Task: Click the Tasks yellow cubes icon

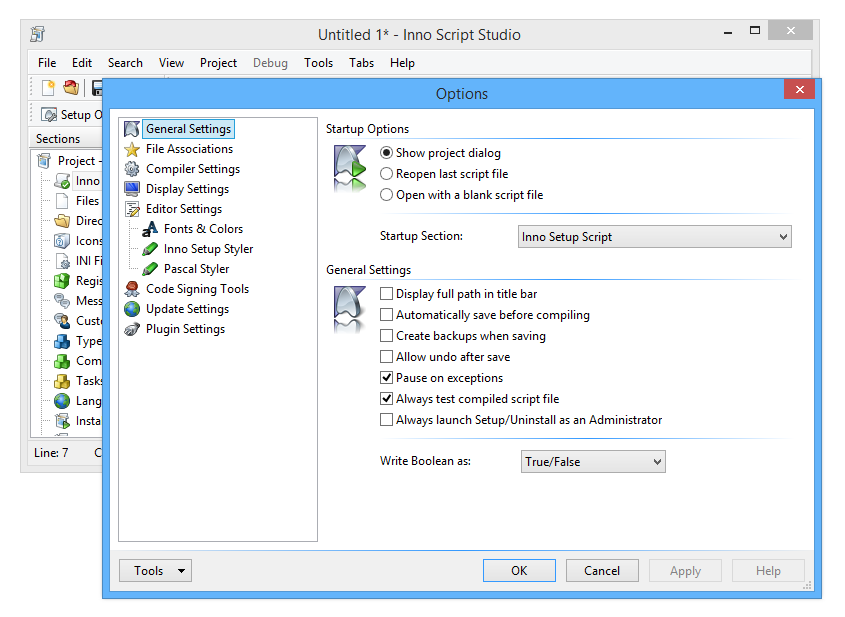Action: 62,381
